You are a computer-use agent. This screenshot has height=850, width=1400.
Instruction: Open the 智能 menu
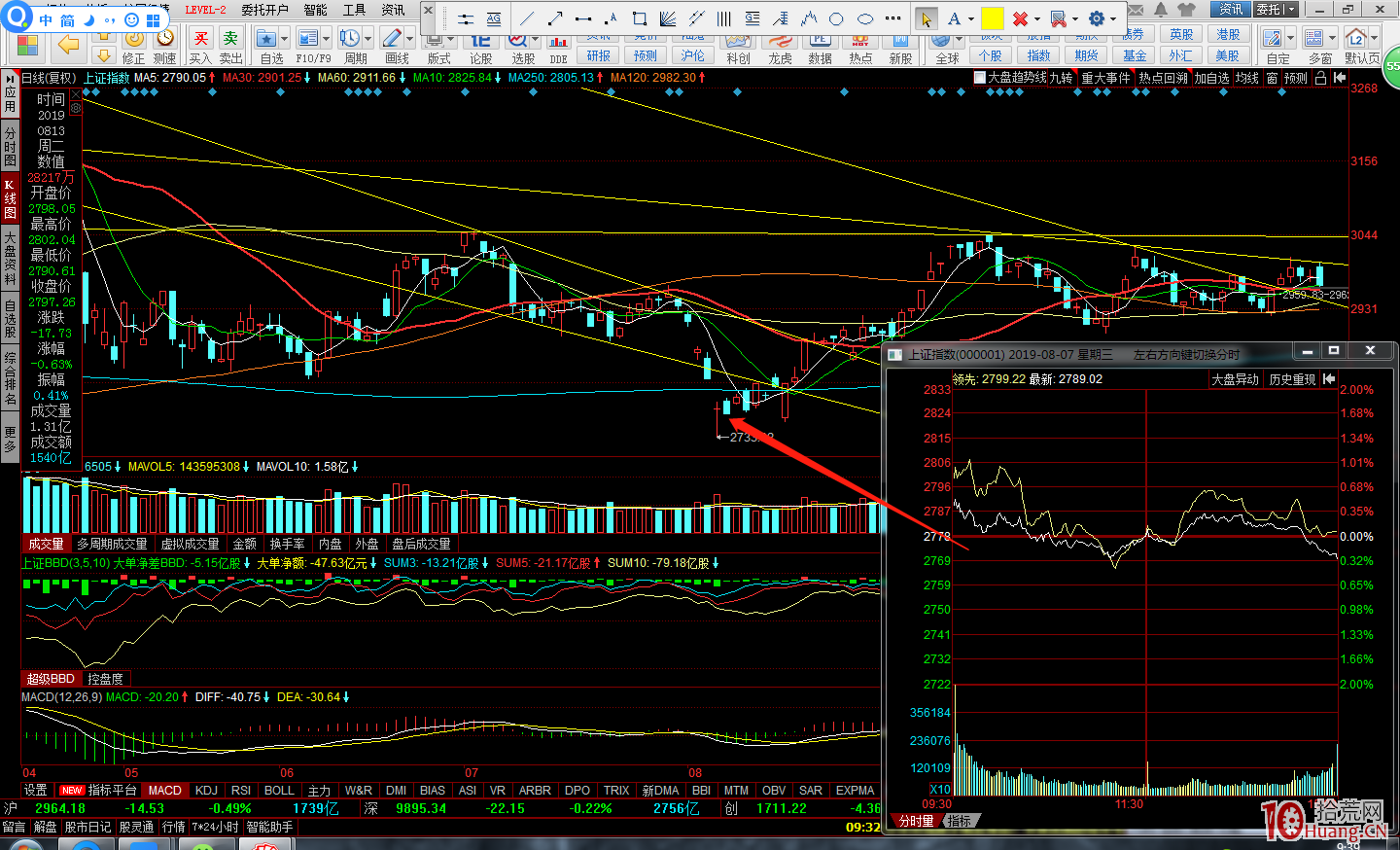tap(315, 10)
